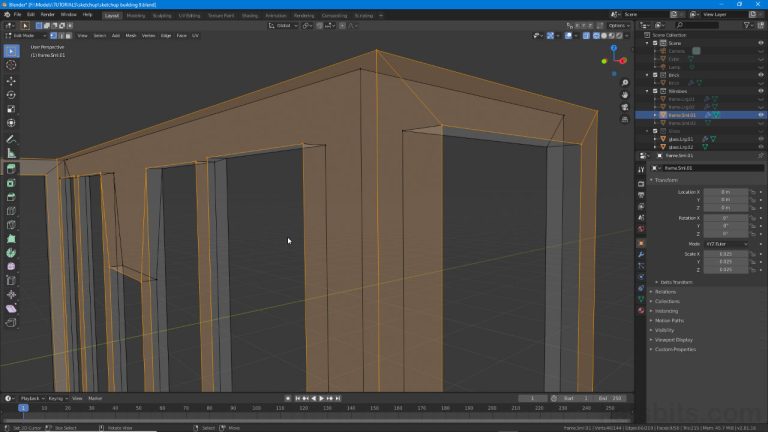Collapse the Windows collection tree

[x=648, y=91]
